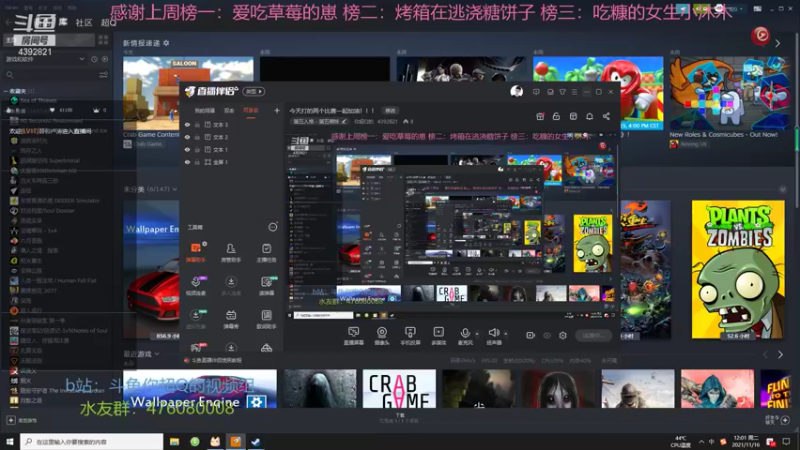
Task: Open the 歌词助手 tool
Action: coord(266,319)
